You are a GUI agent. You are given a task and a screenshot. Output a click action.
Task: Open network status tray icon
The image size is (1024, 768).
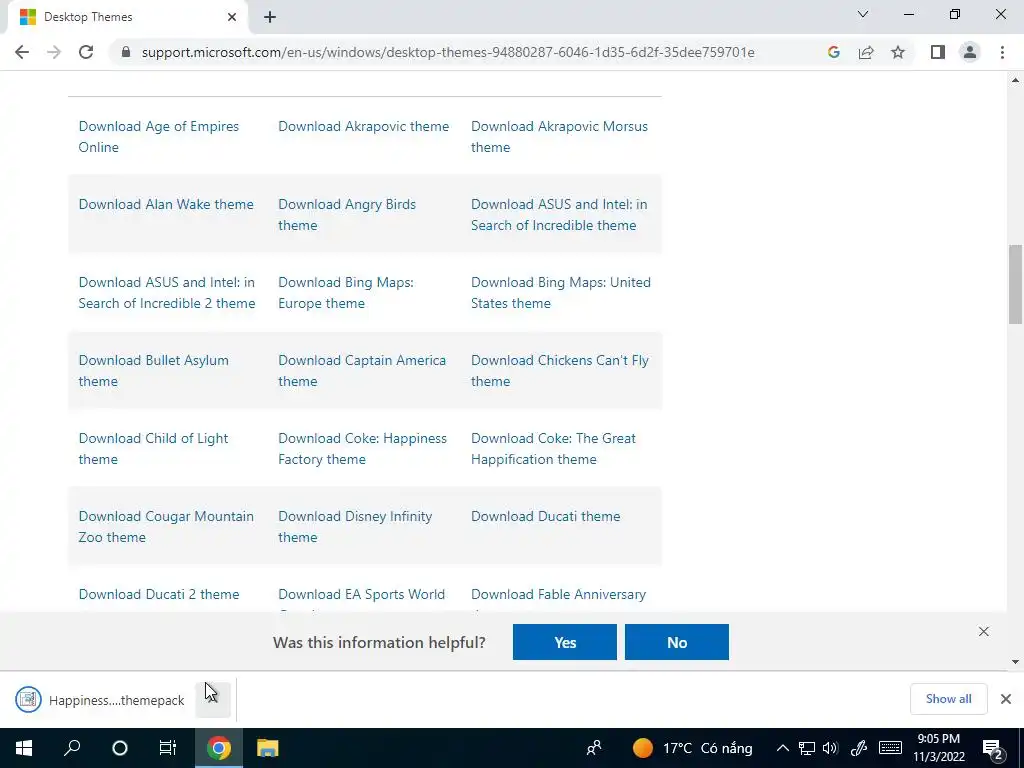(x=807, y=748)
